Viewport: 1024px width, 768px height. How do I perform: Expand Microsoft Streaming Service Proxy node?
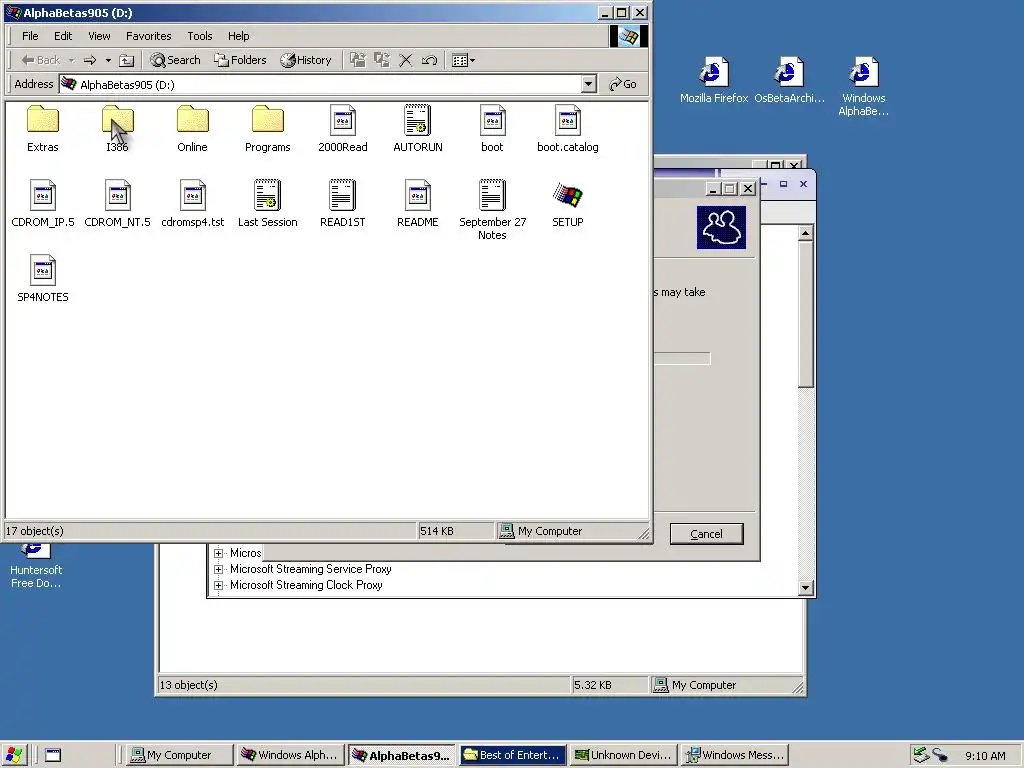pyautogui.click(x=219, y=569)
